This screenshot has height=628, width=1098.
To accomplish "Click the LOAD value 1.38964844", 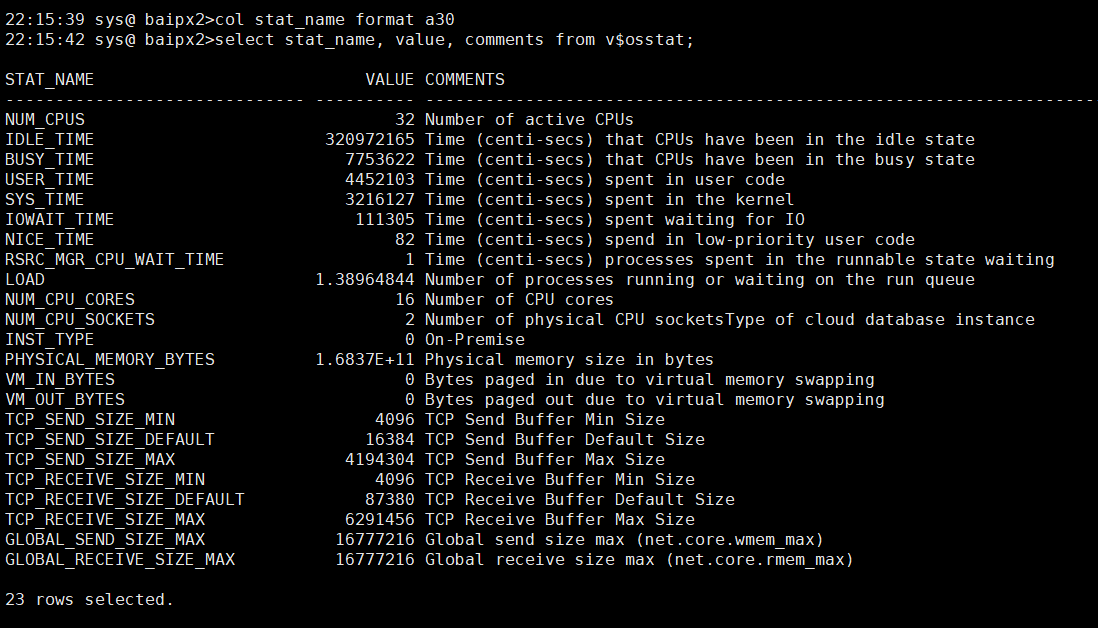I will point(364,279).
